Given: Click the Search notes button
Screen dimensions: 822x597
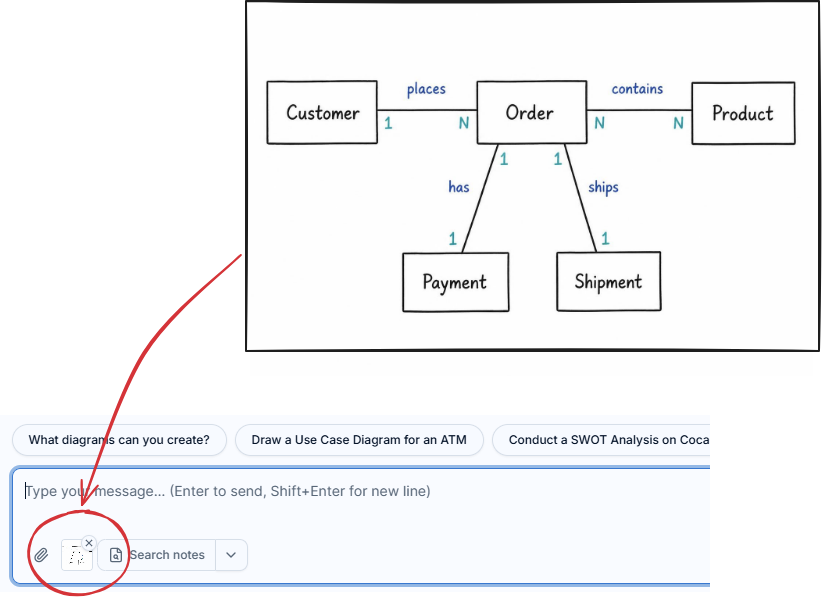Looking at the screenshot, I should (x=157, y=555).
